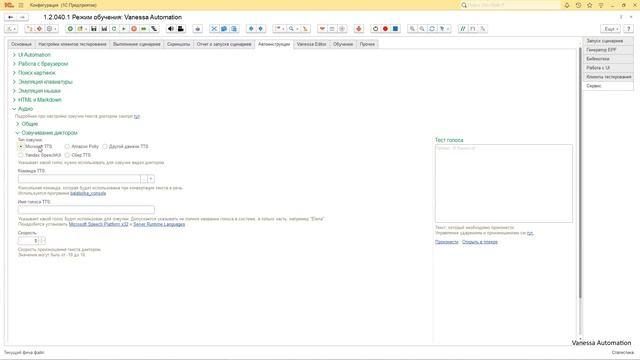Open favorites star icon in title bar

[x=589, y=5]
